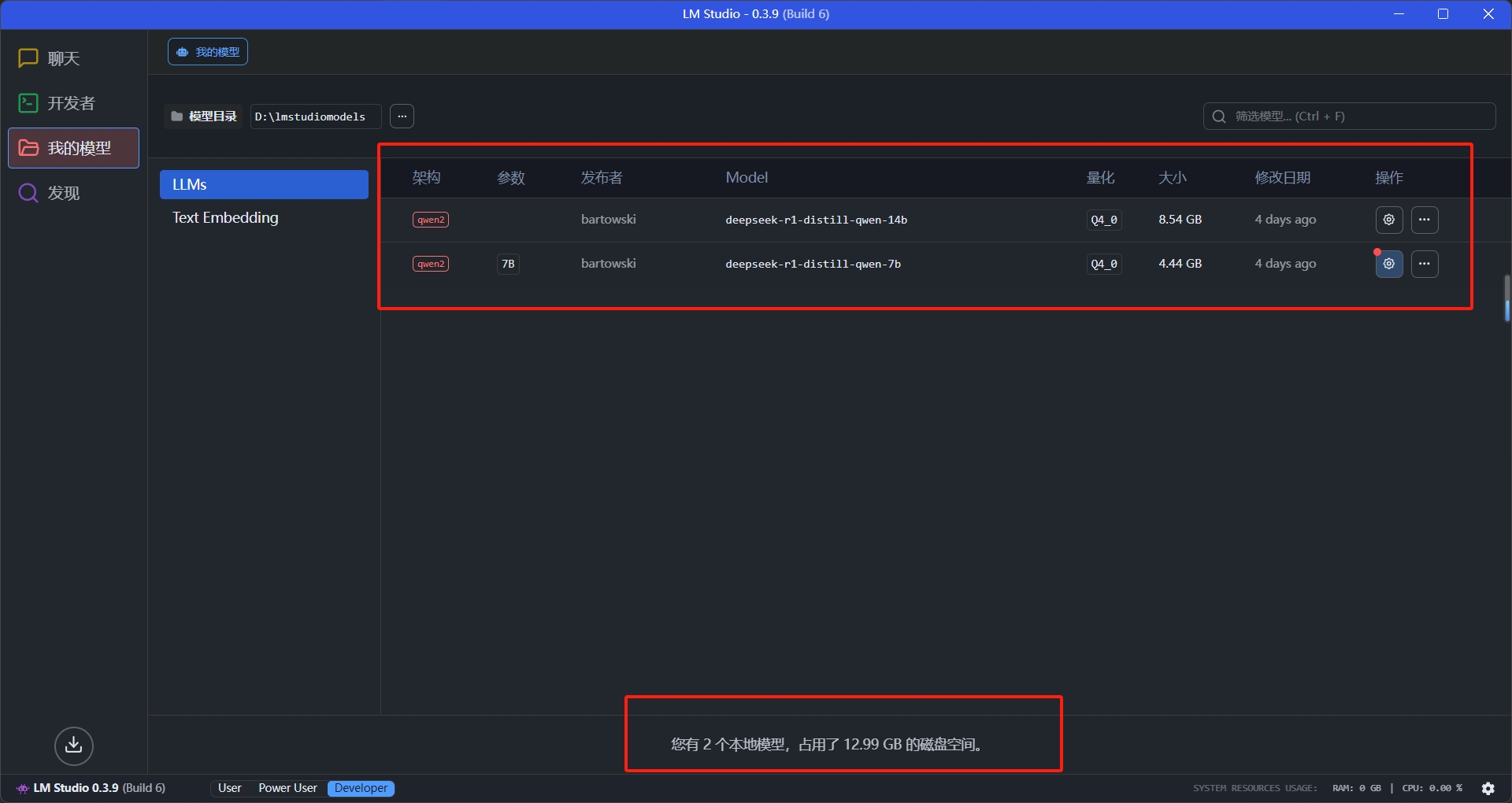The width and height of the screenshot is (1512, 803).
Task: Select the 我的模型 folder icon in sidebar
Action: click(x=28, y=148)
